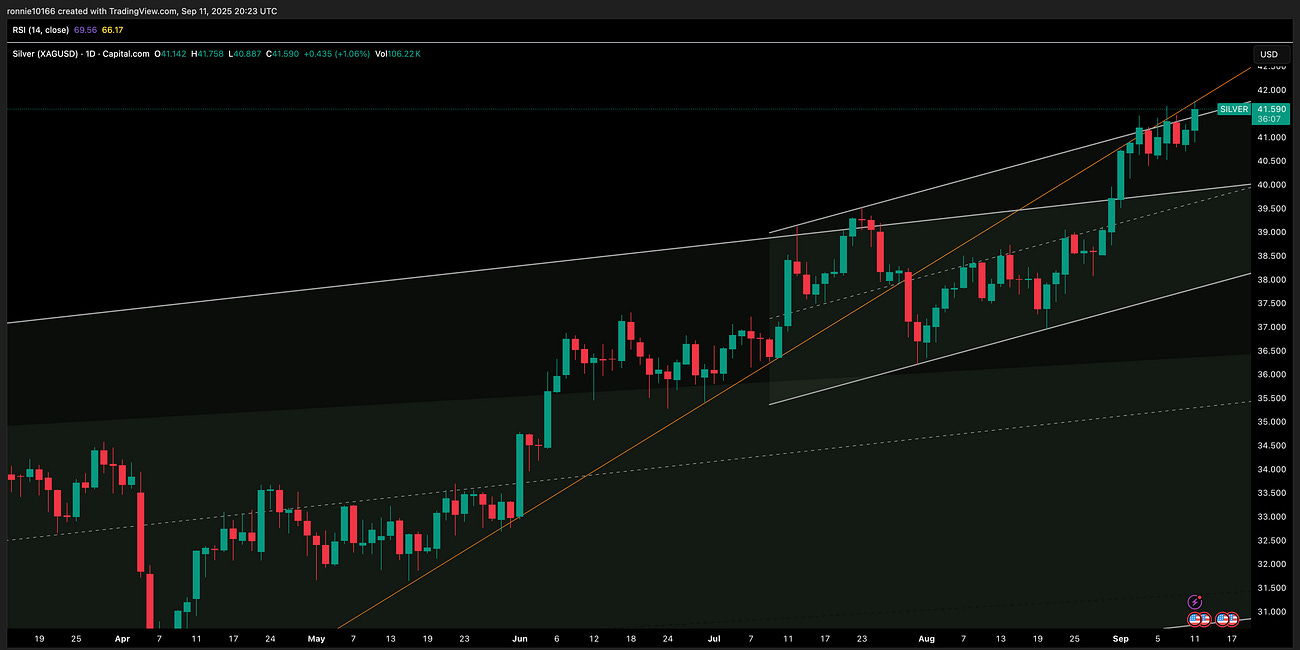Click the rightmost US flag calendar event icon

1232,619
